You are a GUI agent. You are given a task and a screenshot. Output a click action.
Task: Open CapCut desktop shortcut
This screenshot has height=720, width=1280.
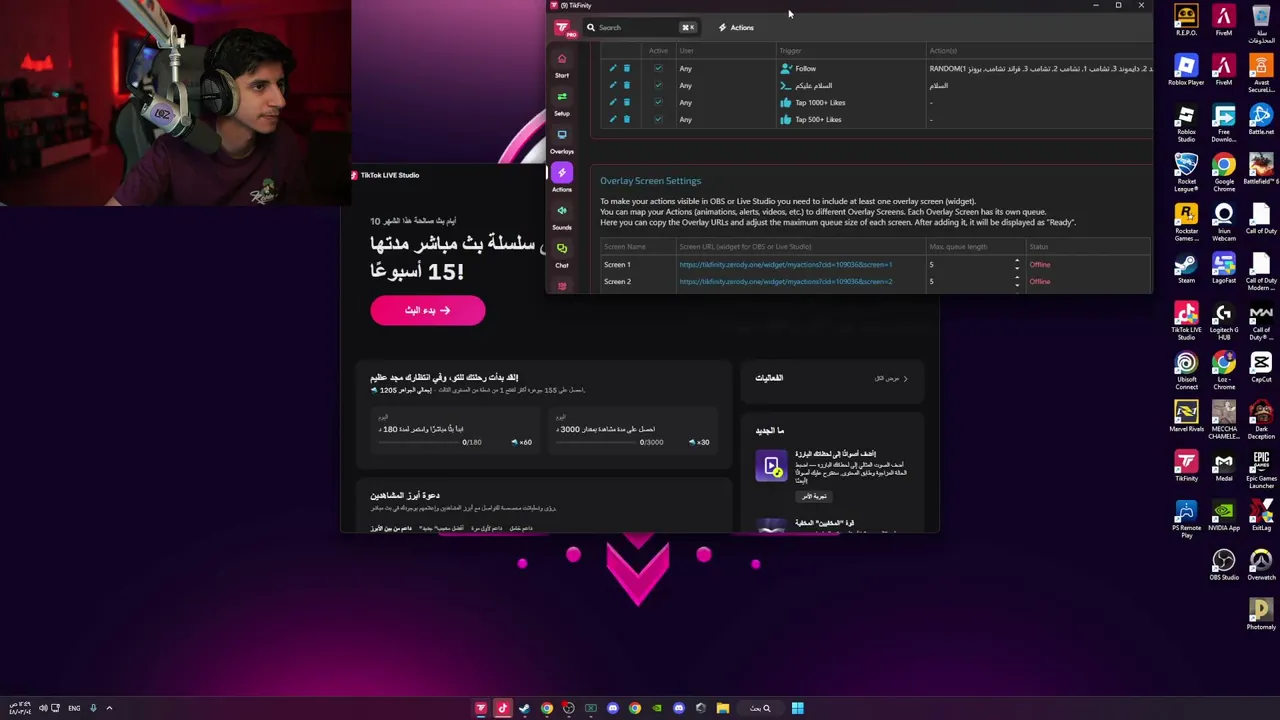pyautogui.click(x=1261, y=367)
